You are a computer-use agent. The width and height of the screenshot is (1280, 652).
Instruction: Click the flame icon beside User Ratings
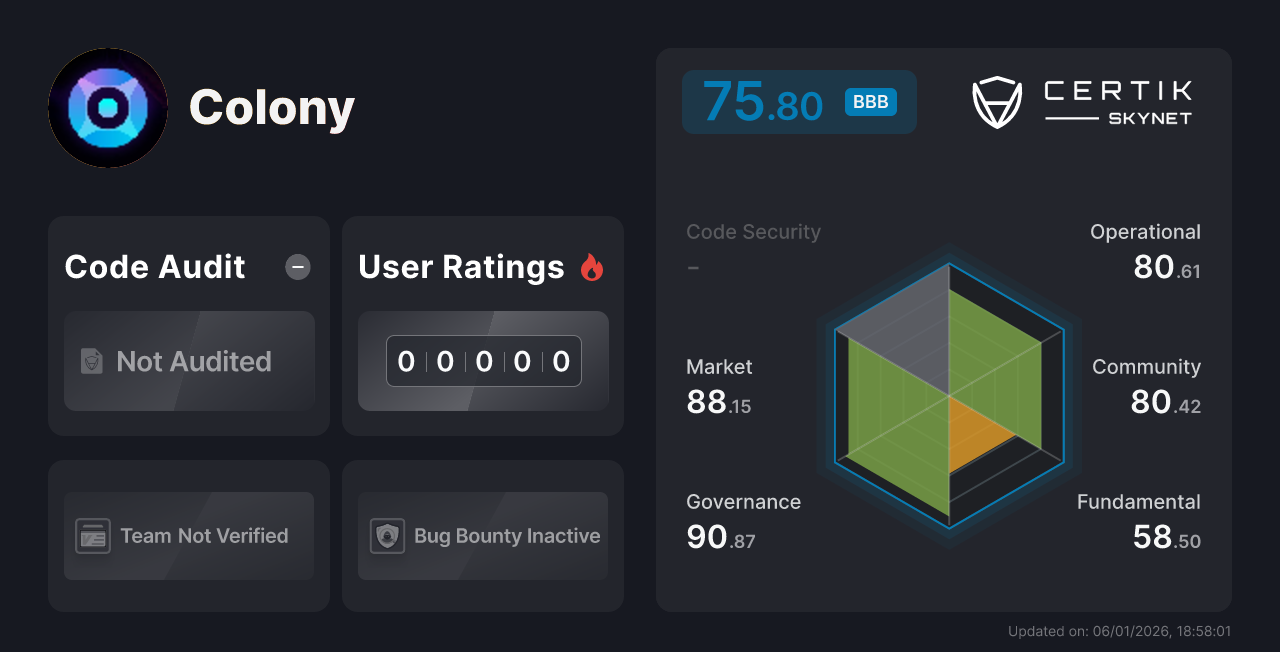[x=591, y=267]
